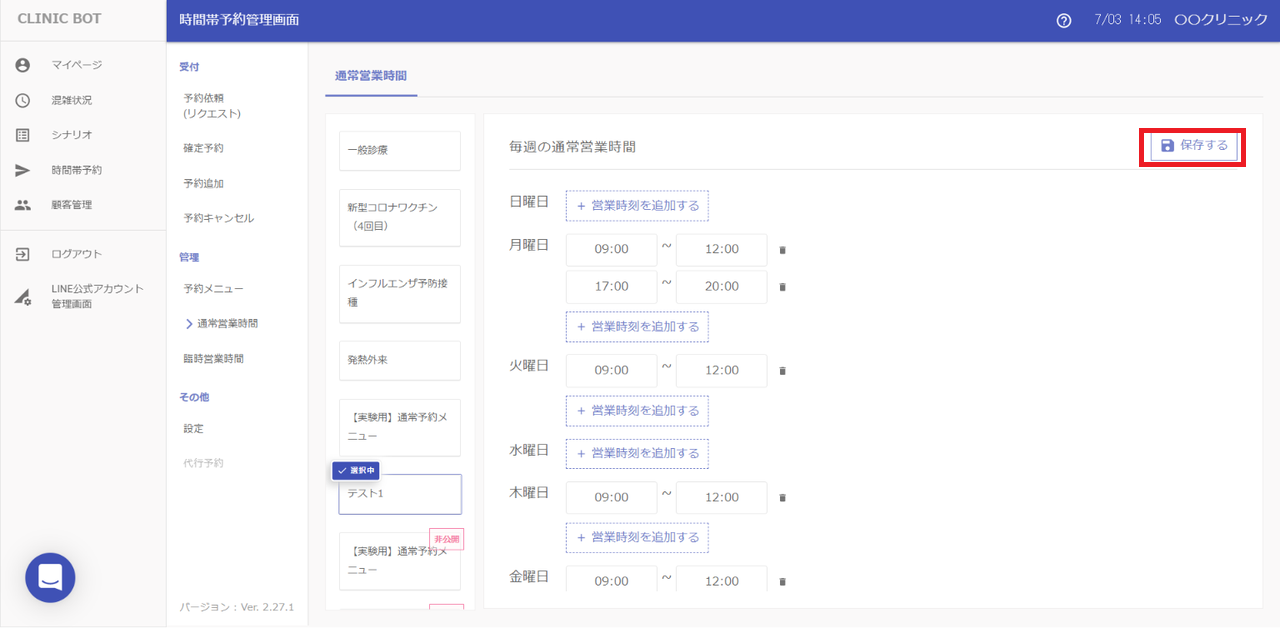Add business hours for 日曜日
Image resolution: width=1280 pixels, height=628 pixels.
(x=637, y=206)
